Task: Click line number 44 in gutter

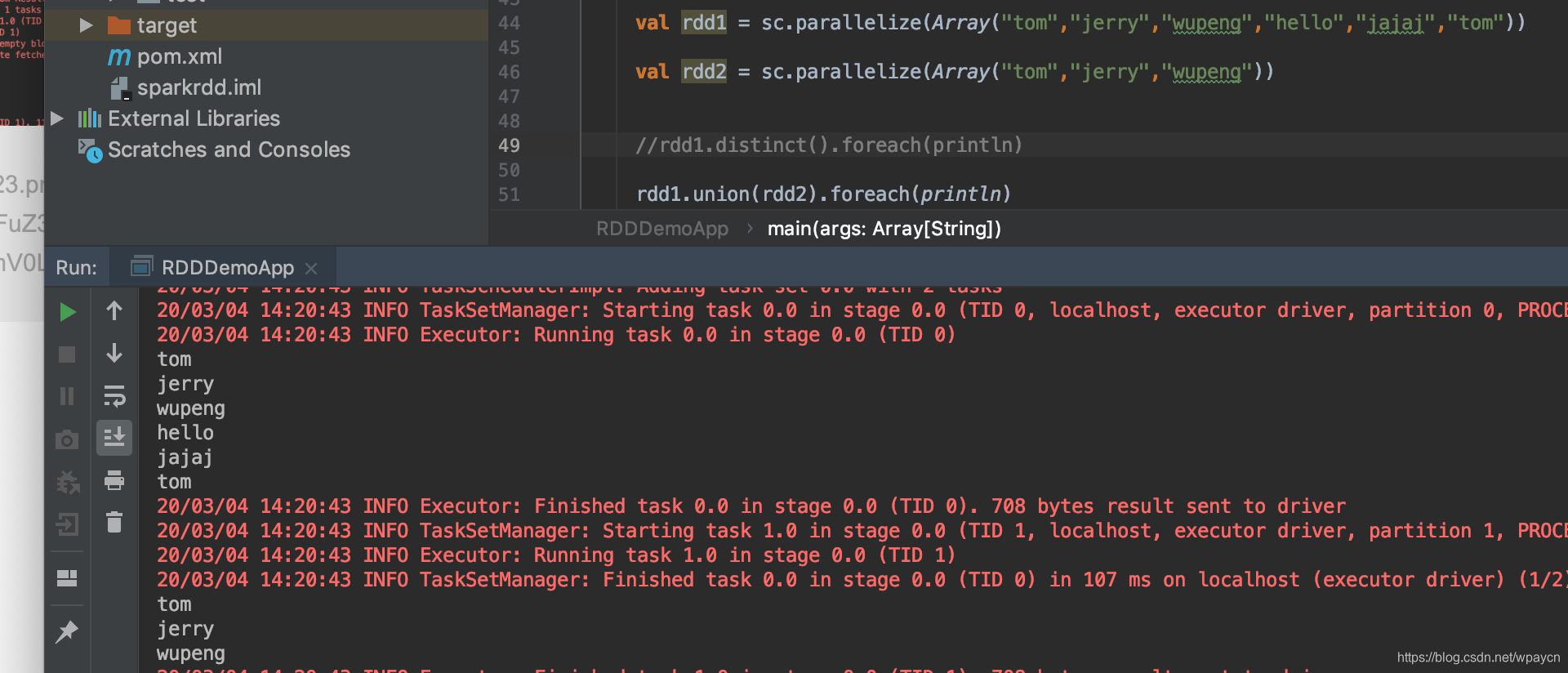Action: tap(509, 23)
